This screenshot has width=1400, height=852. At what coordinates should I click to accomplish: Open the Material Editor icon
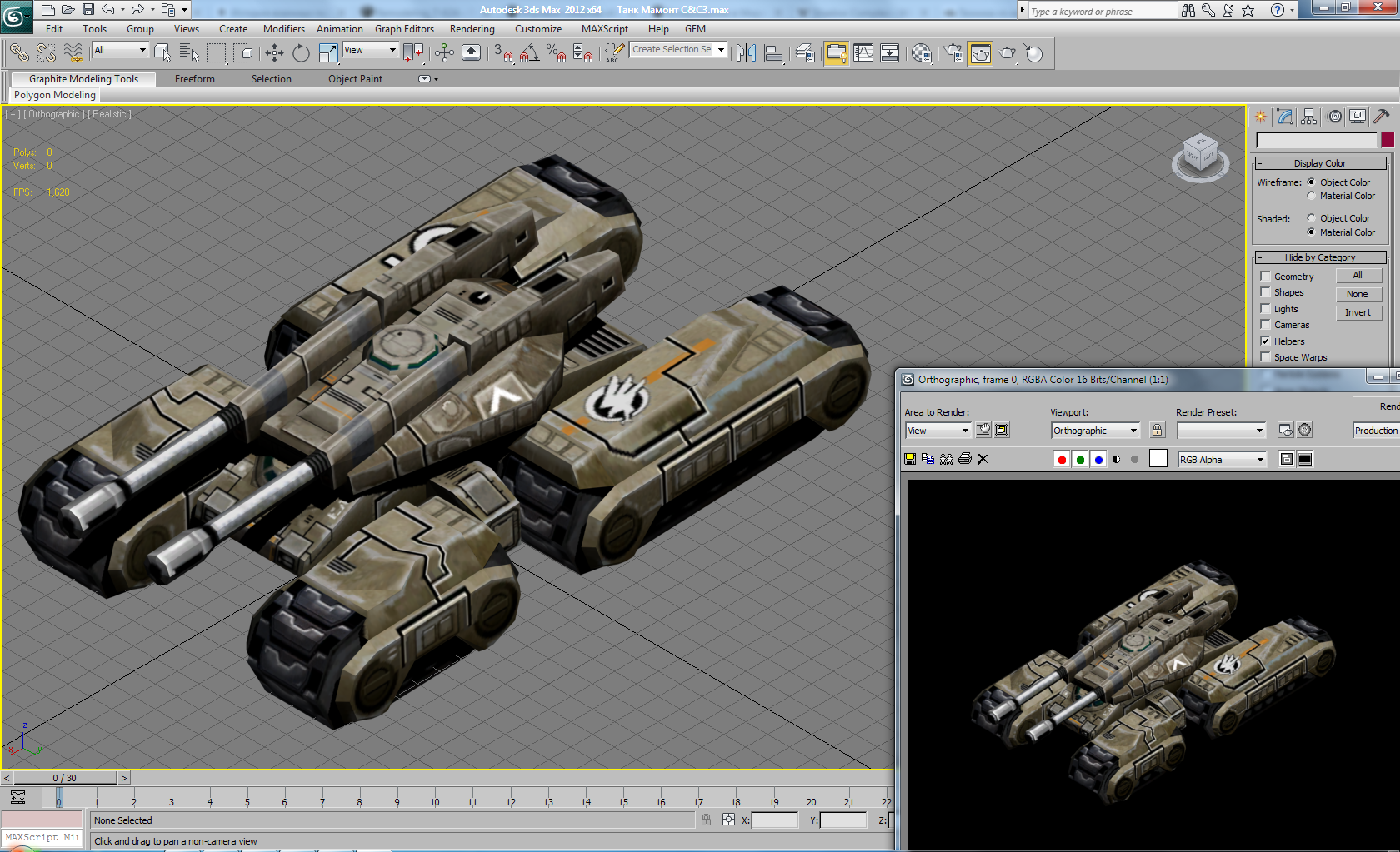922,53
